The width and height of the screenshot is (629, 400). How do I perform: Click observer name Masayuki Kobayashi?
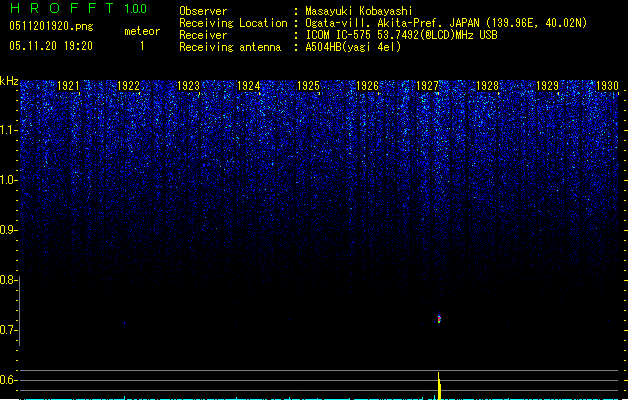pyautogui.click(x=359, y=11)
